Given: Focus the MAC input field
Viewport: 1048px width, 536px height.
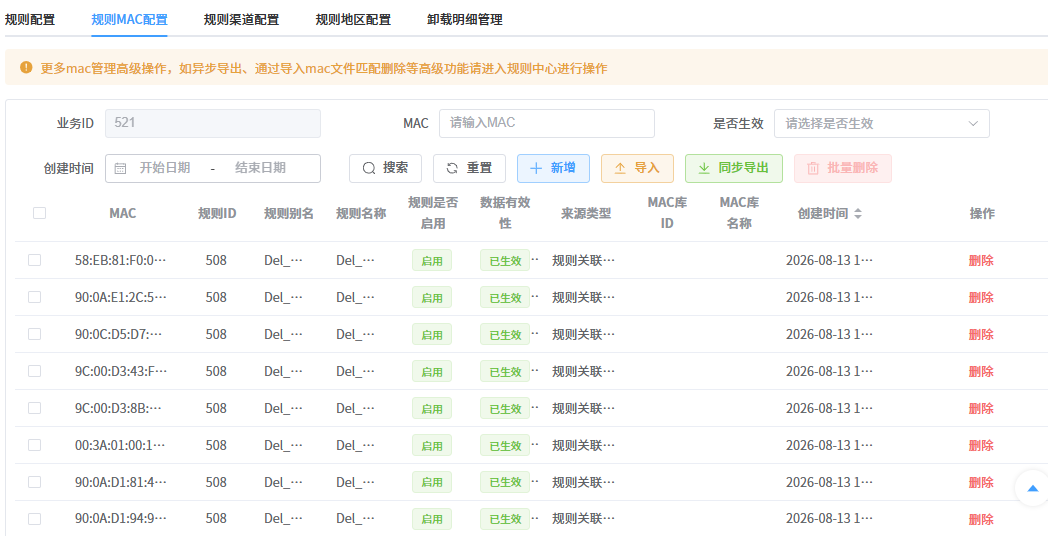Looking at the screenshot, I should [547, 124].
